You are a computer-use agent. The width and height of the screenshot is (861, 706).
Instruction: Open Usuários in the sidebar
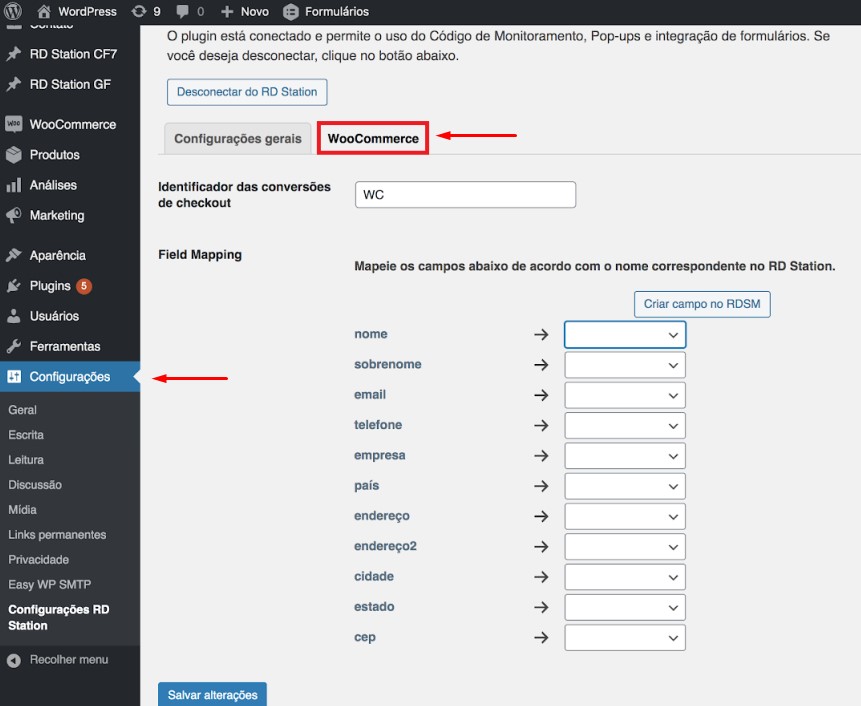coord(54,316)
